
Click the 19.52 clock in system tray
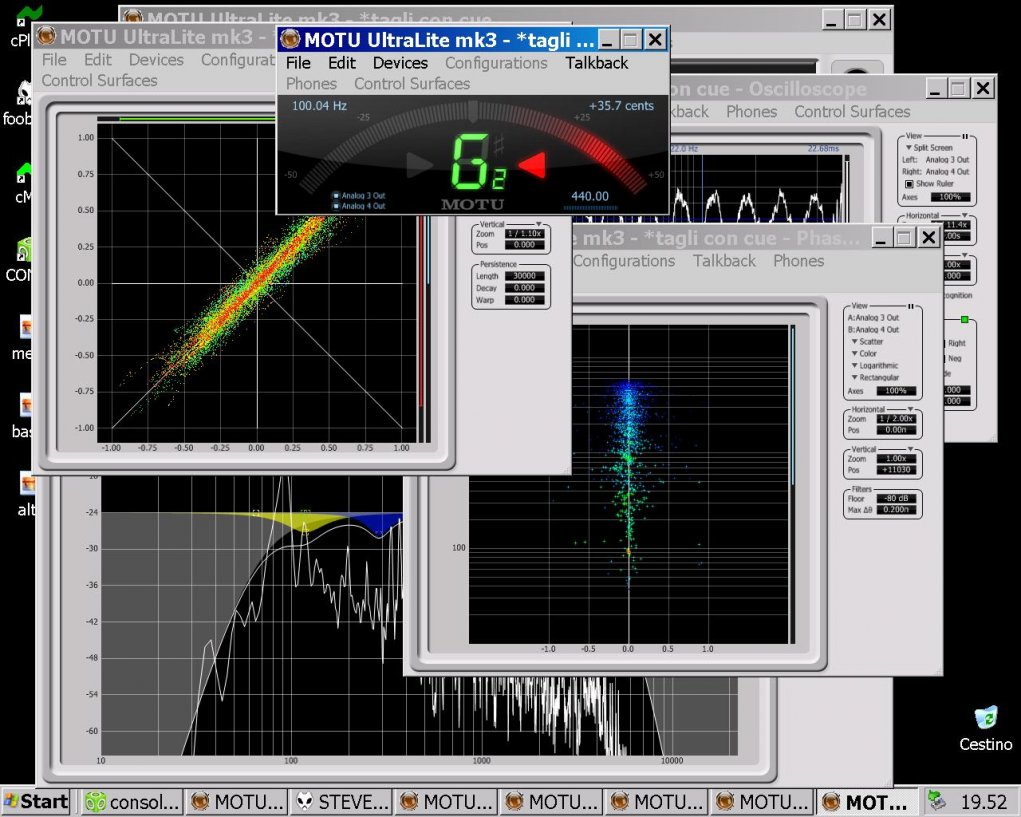tap(984, 801)
